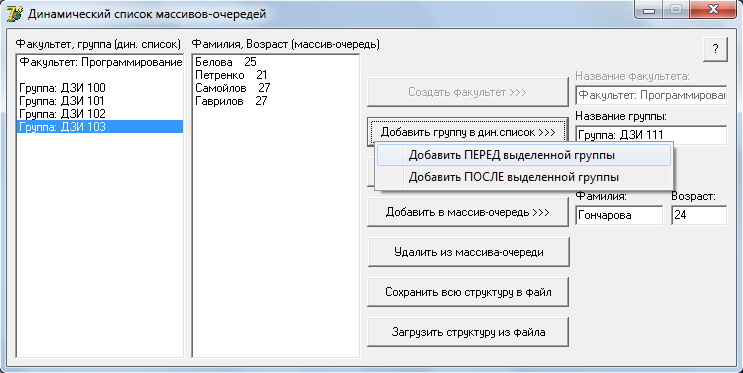Click Загрузить структуру из файла button
The width and height of the screenshot is (743, 373).
(468, 332)
